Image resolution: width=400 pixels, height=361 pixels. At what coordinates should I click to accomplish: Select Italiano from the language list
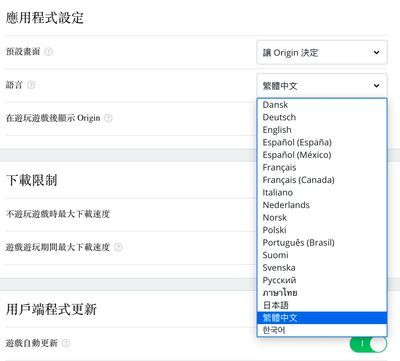(x=322, y=192)
